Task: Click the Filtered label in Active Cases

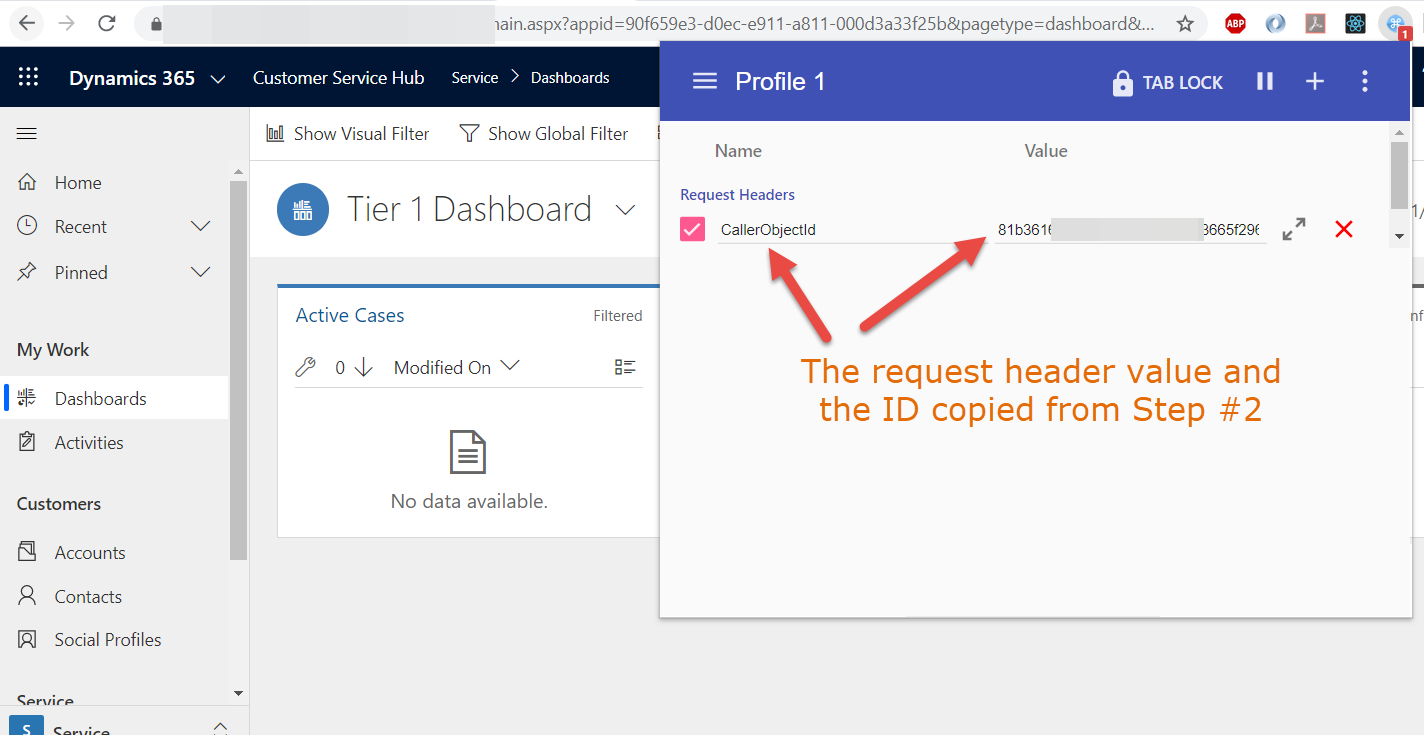Action: pos(618,316)
